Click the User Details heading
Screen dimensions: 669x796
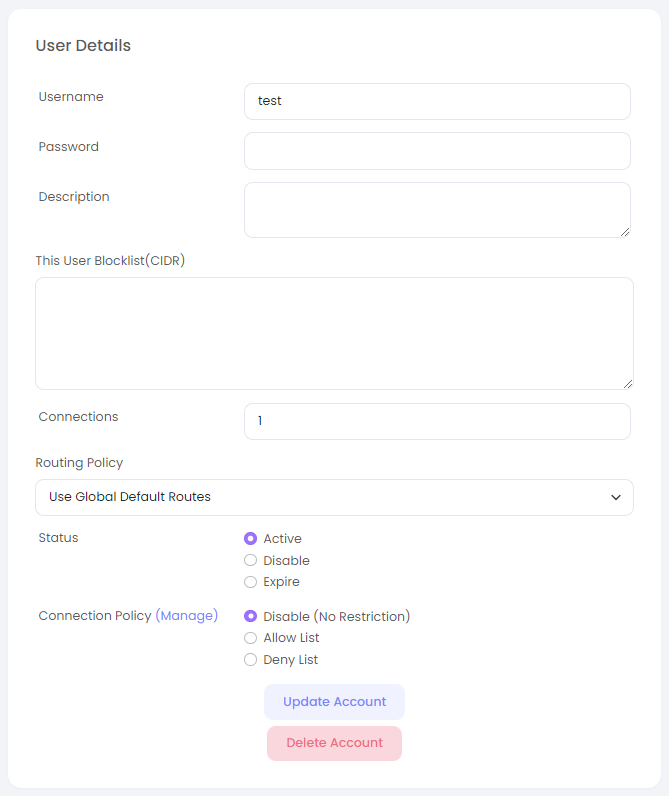pos(83,46)
